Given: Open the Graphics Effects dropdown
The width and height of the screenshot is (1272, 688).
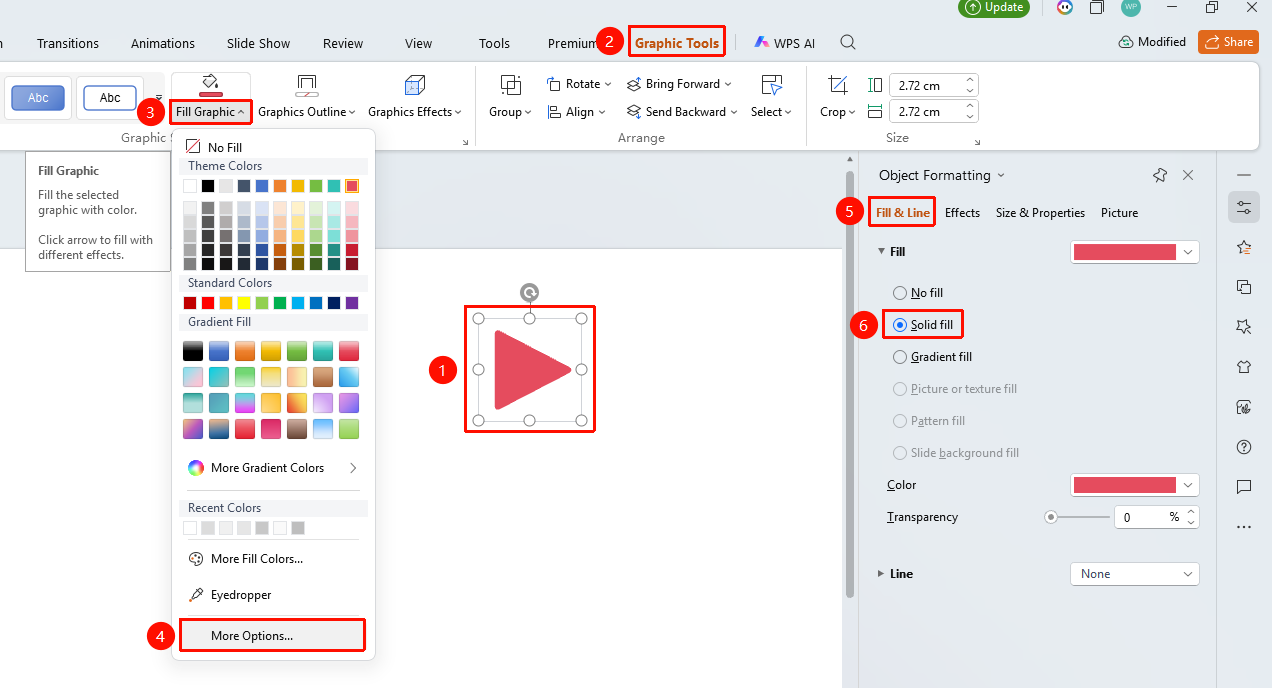Looking at the screenshot, I should point(415,112).
